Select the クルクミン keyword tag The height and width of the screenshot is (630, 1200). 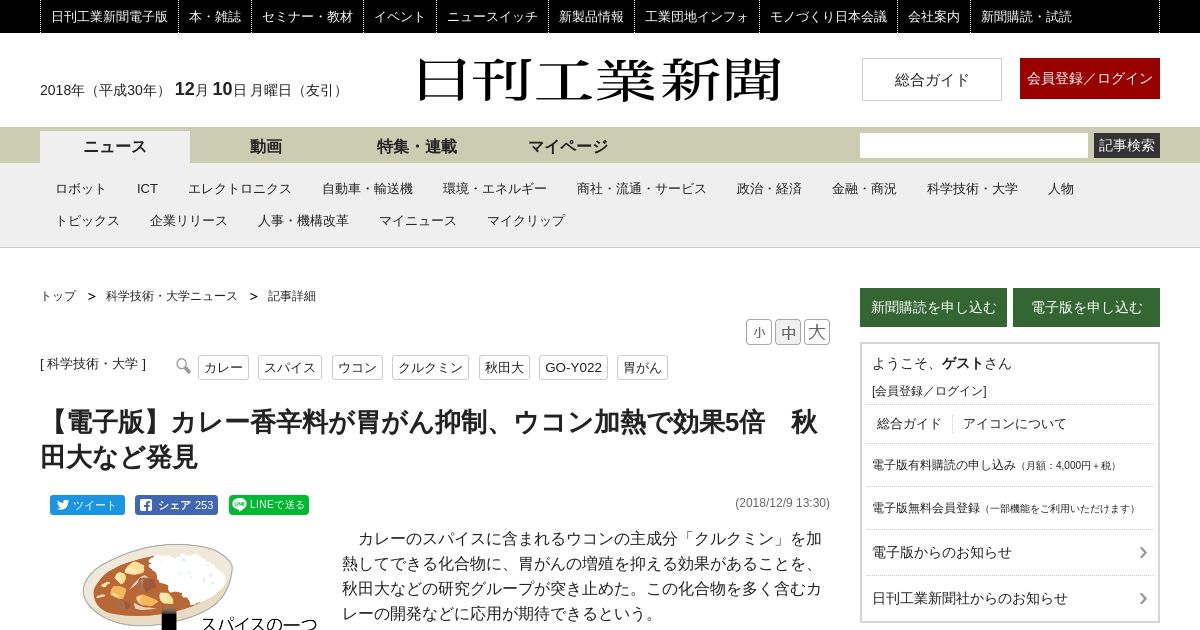430,367
